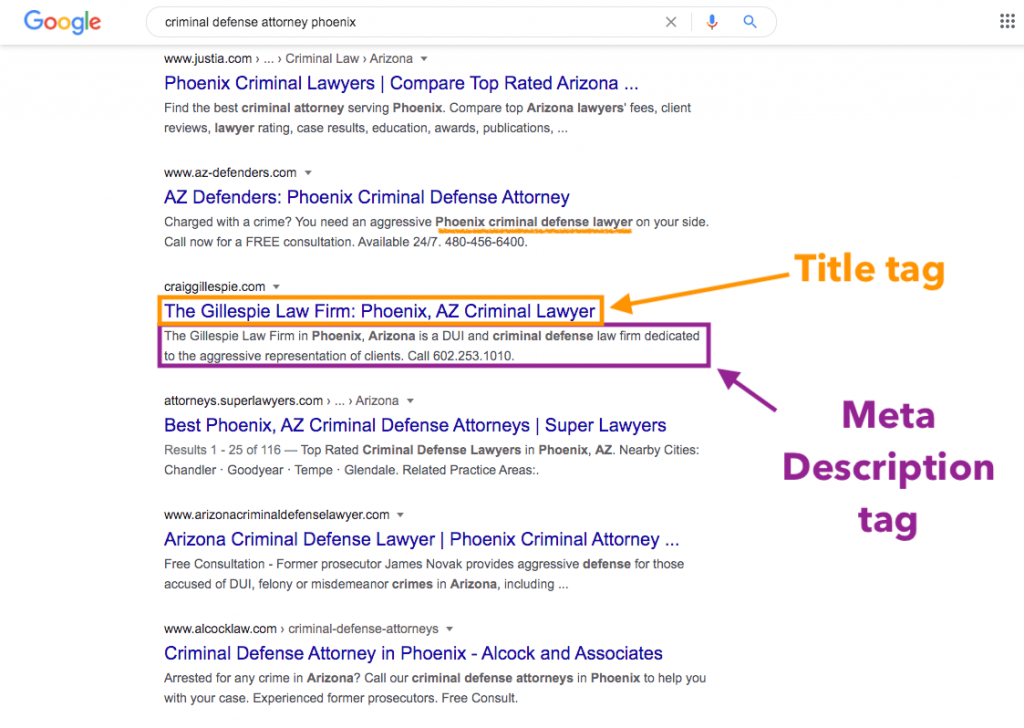Click the snippet 'The Gillespie Law Firm in Phoenix, Arizona is'

point(432,346)
